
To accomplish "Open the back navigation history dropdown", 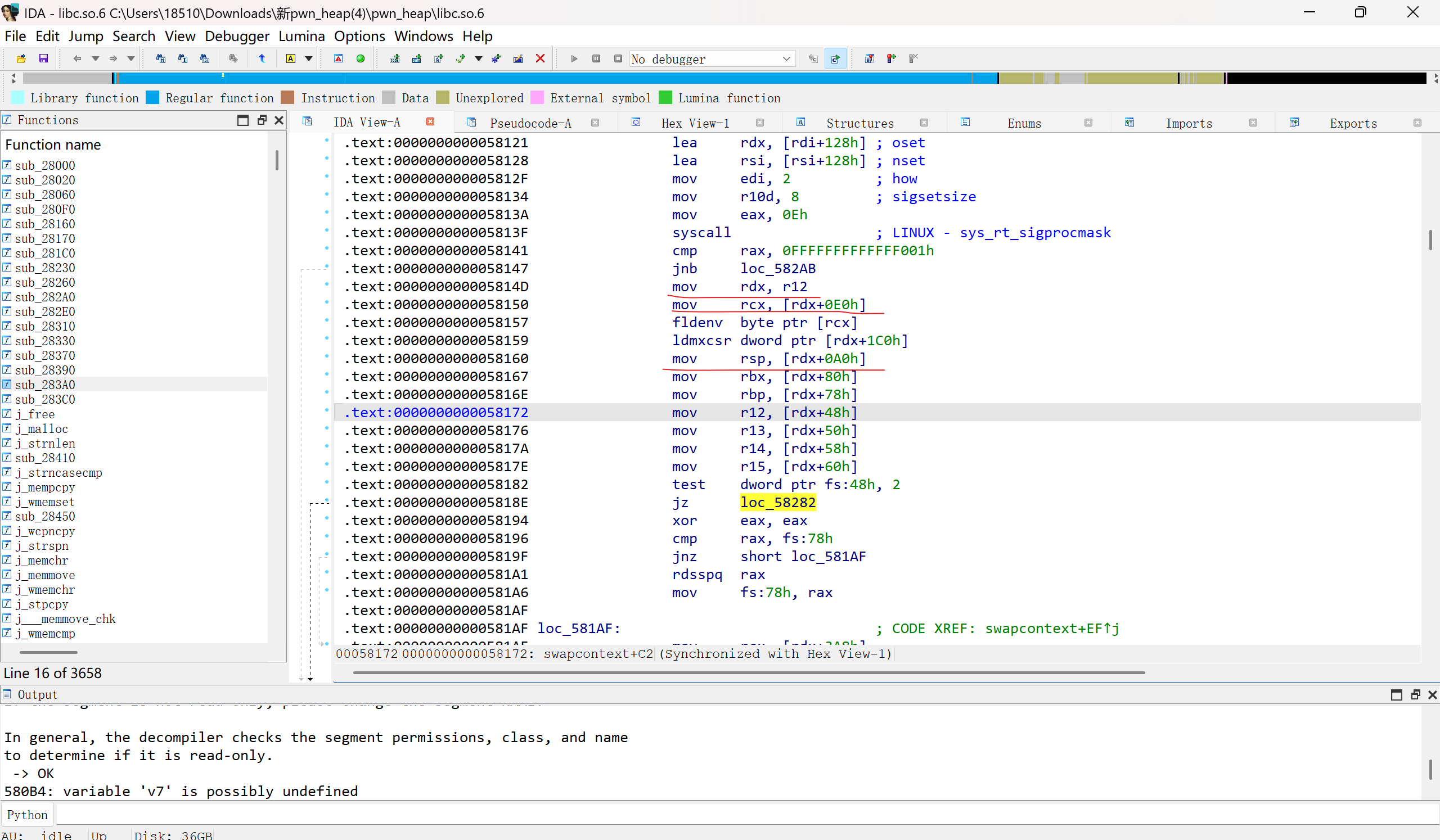I will point(96,58).
